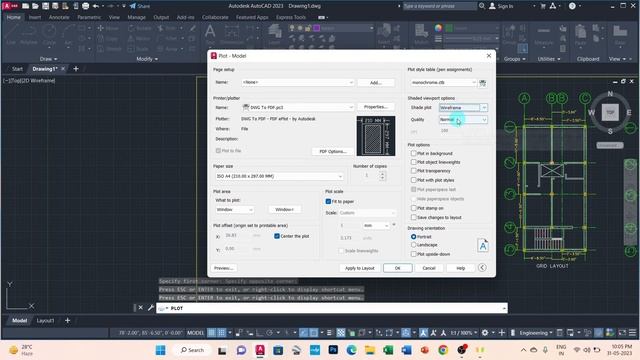Select Landscape orientation radio button

pyautogui.click(x=413, y=245)
